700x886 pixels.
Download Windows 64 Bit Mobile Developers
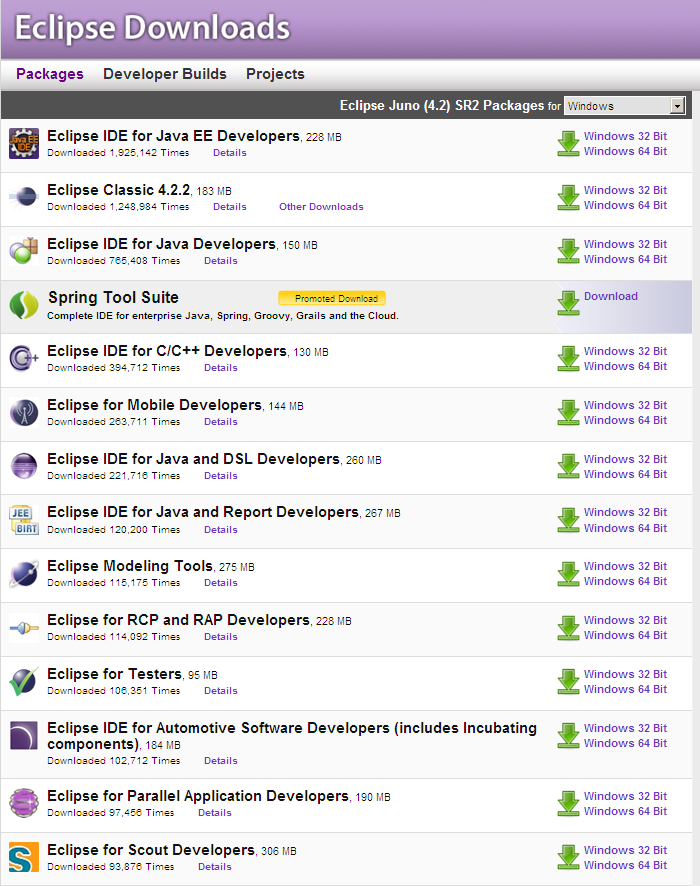(x=625, y=420)
